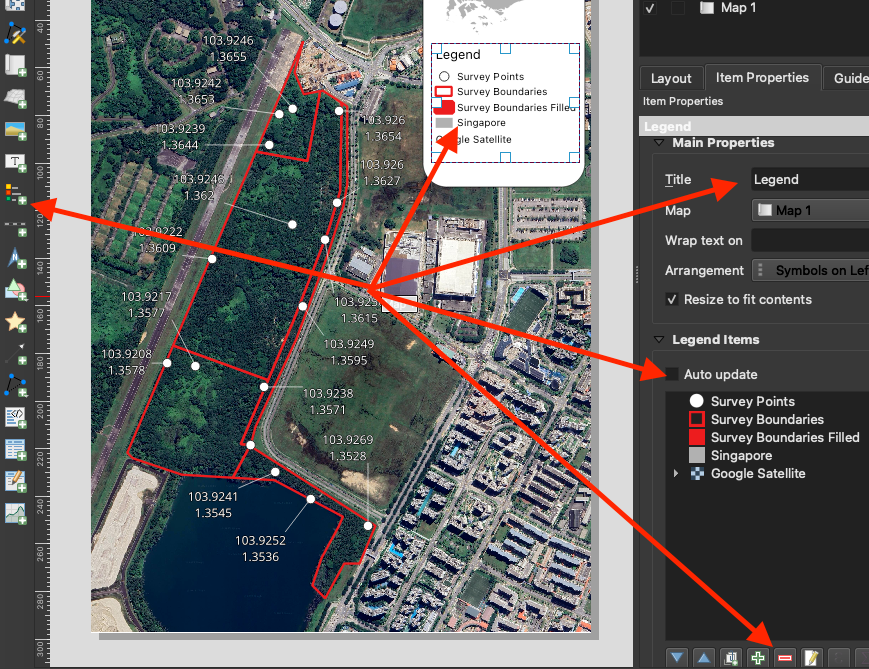Screen dimensions: 869x669
Task: Activate the Add HTML tool
Action: (15, 417)
